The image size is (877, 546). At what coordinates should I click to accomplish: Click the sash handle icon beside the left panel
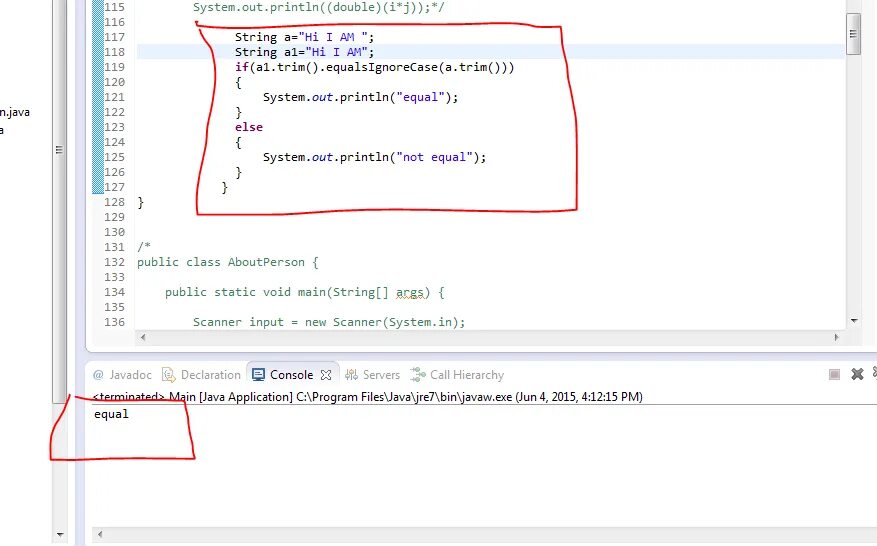click(59, 149)
